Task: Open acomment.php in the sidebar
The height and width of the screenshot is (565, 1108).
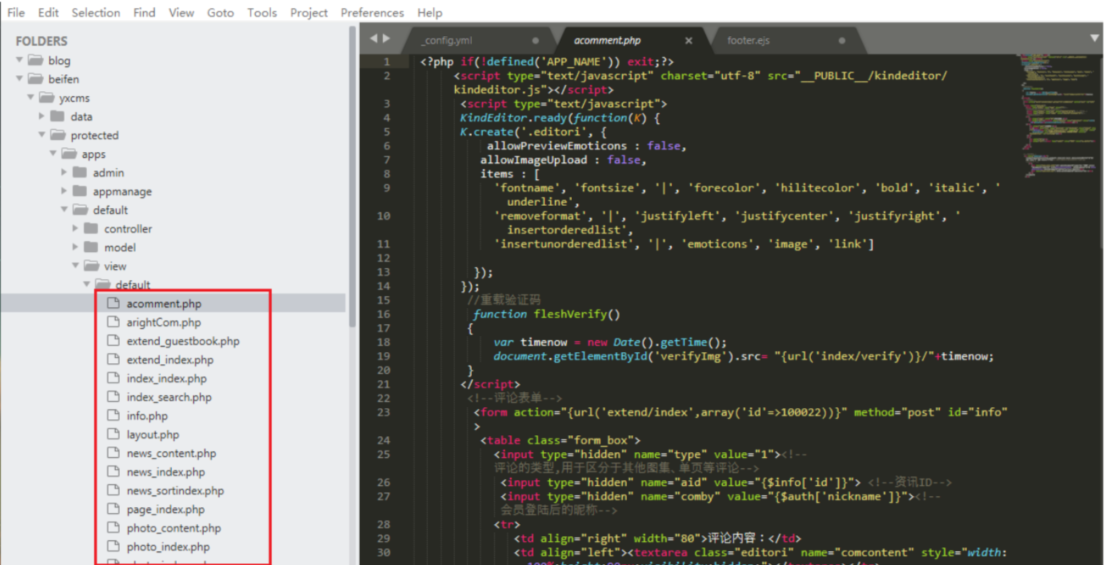Action: point(164,304)
